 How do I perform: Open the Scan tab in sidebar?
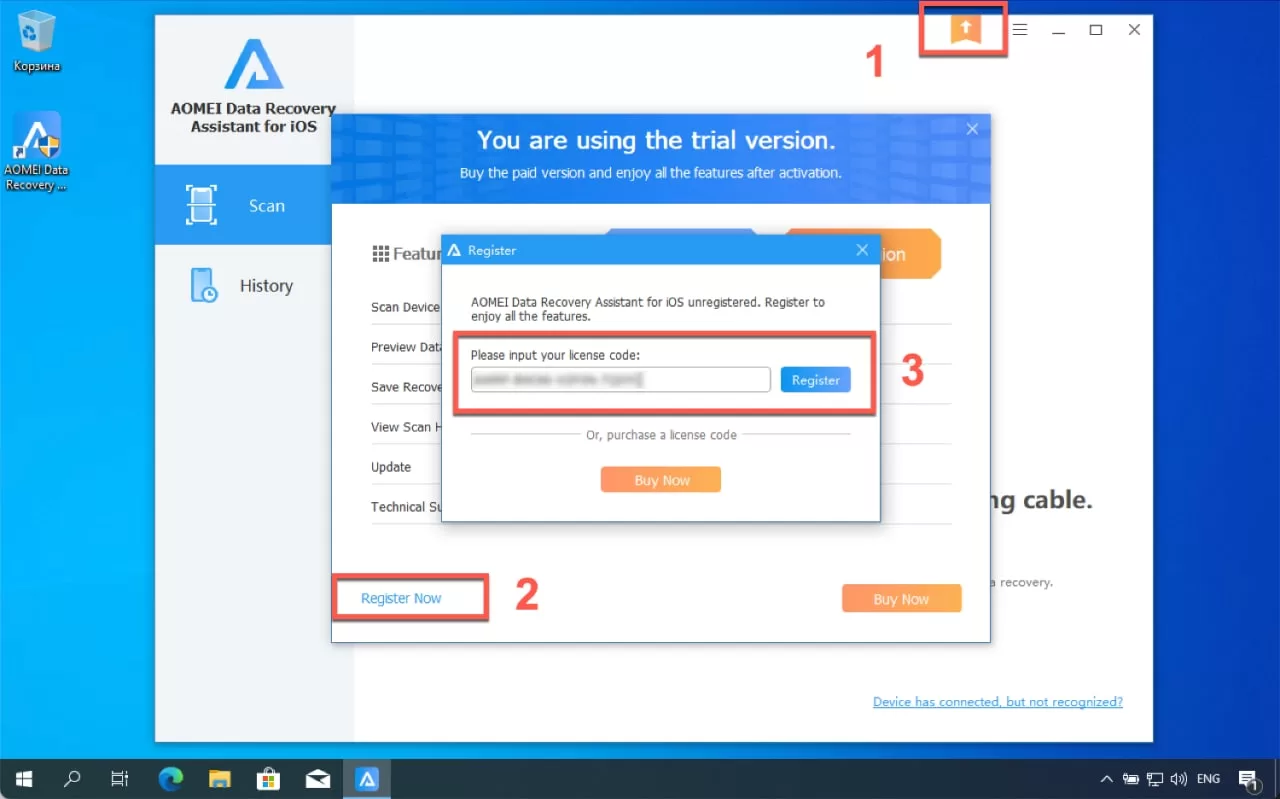(243, 205)
